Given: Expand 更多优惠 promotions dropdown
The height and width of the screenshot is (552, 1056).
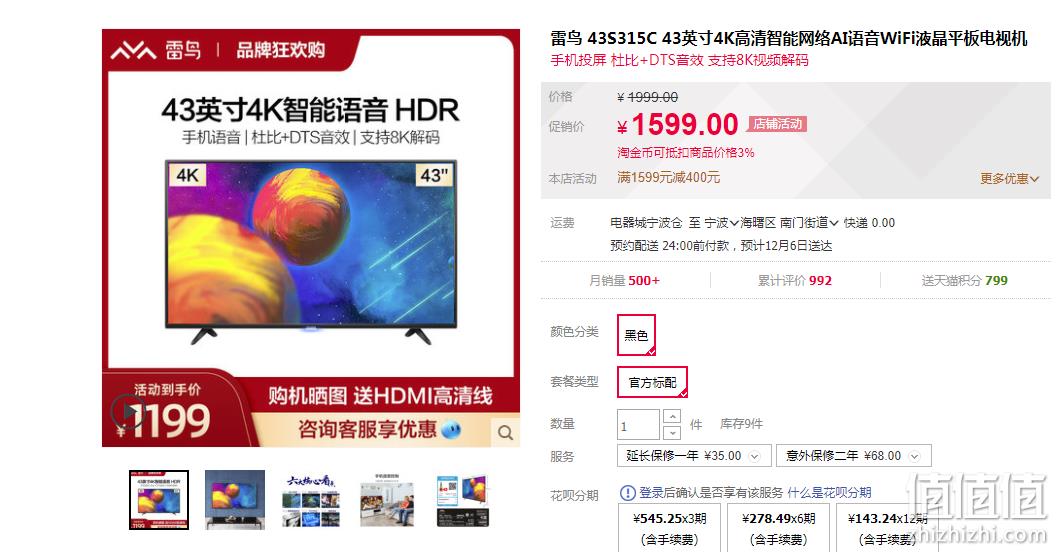Looking at the screenshot, I should pyautogui.click(x=1009, y=178).
